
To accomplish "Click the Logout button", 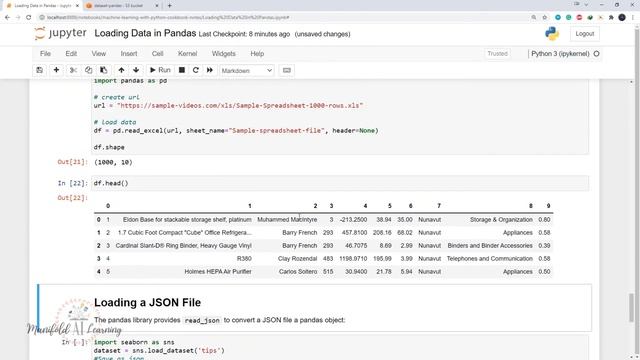I will click(585, 34).
